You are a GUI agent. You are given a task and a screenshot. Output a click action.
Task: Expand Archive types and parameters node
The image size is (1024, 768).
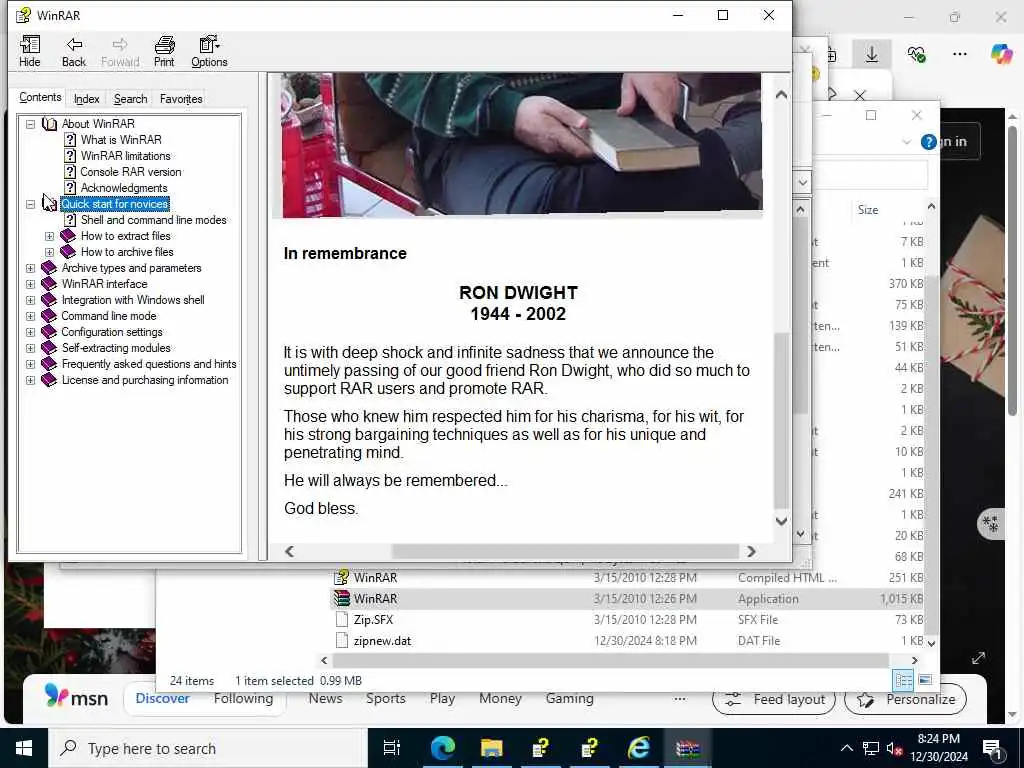pyautogui.click(x=30, y=268)
